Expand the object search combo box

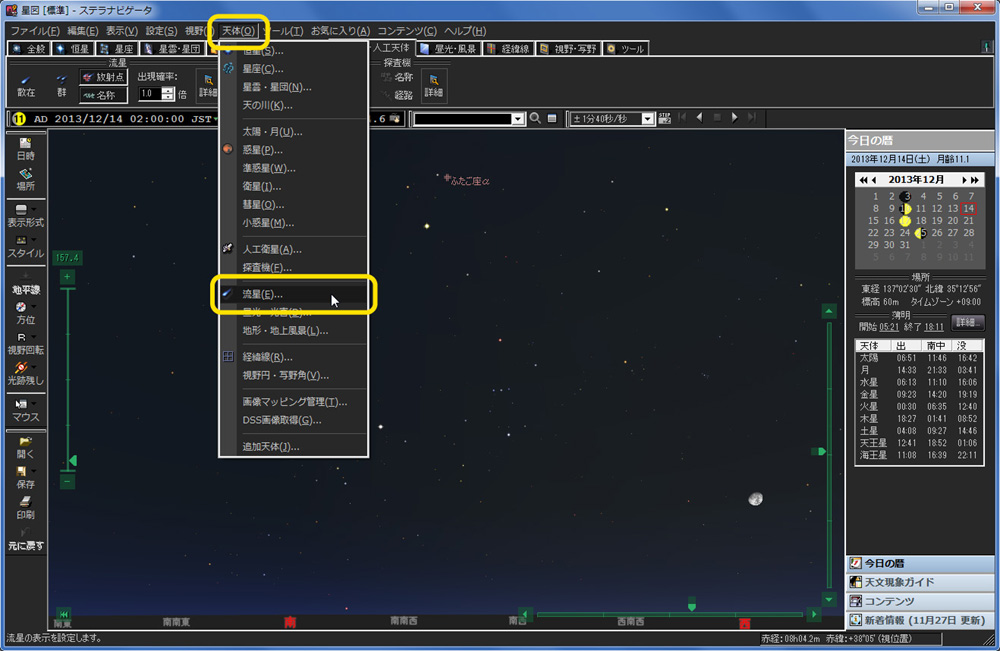pos(517,118)
